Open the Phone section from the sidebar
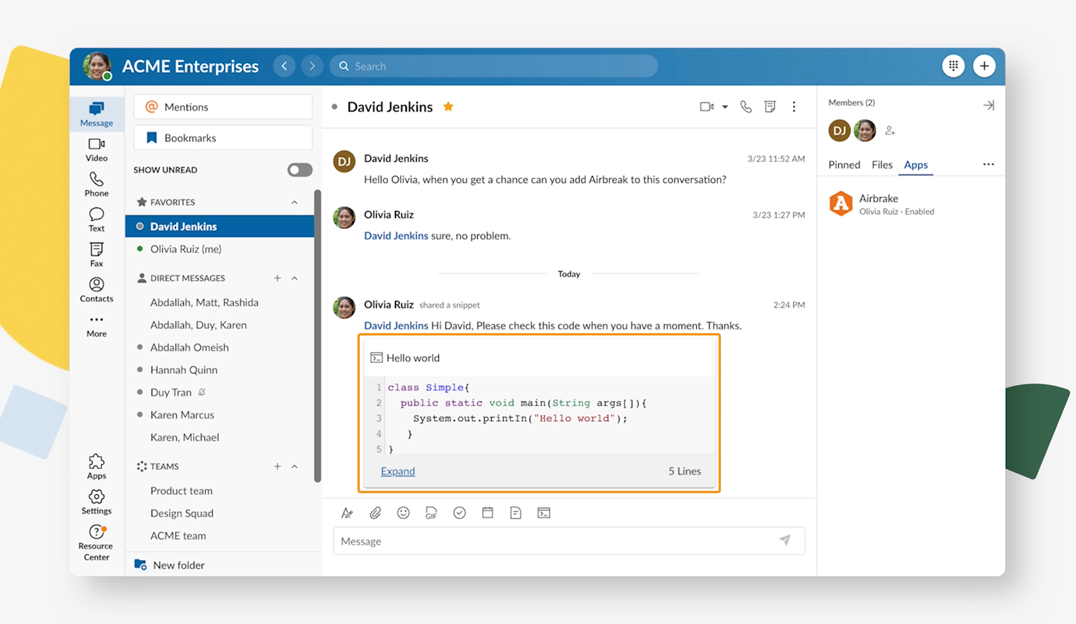This screenshot has width=1076, height=624. tap(96, 183)
